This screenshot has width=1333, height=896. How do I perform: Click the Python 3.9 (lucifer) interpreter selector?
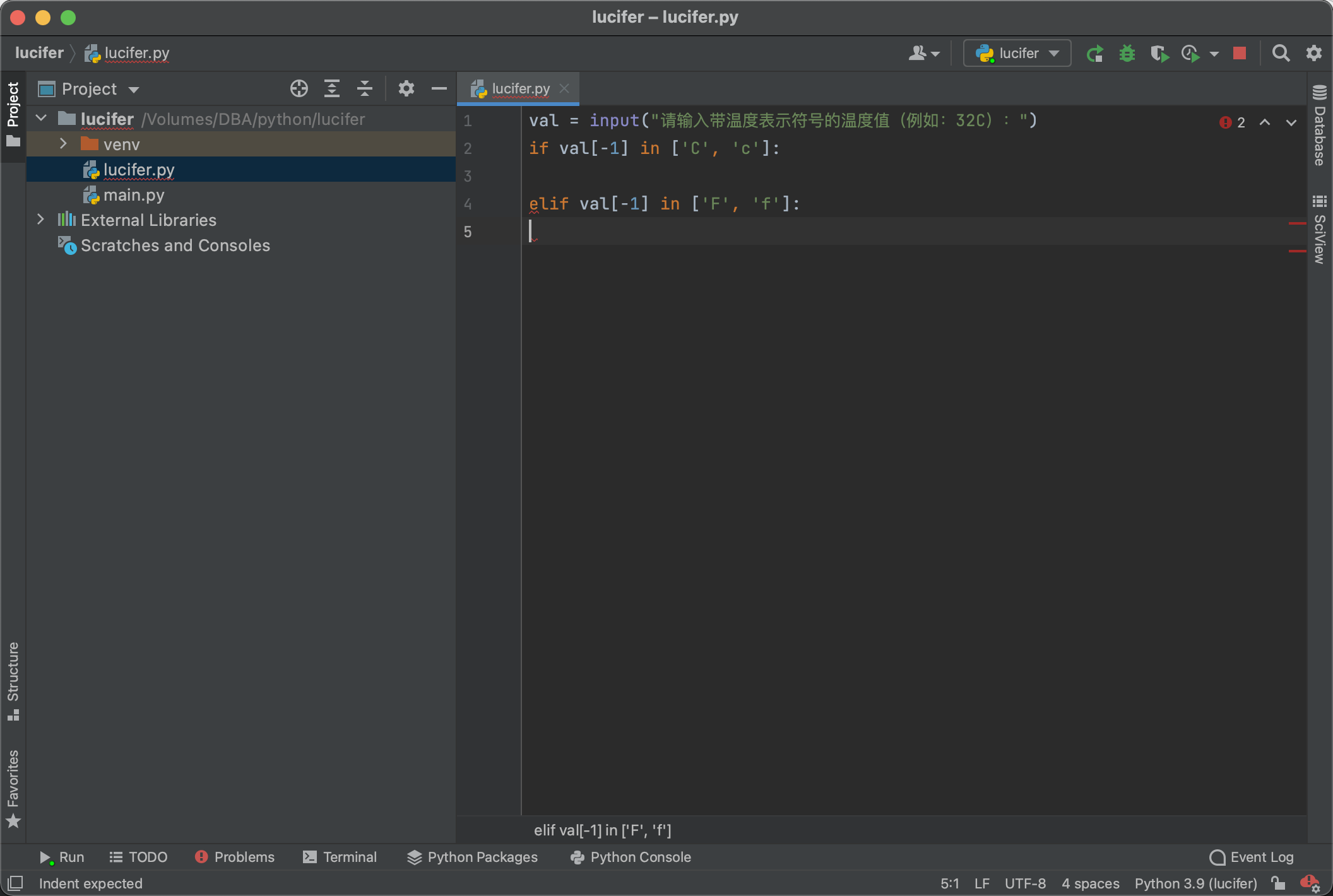click(1195, 883)
